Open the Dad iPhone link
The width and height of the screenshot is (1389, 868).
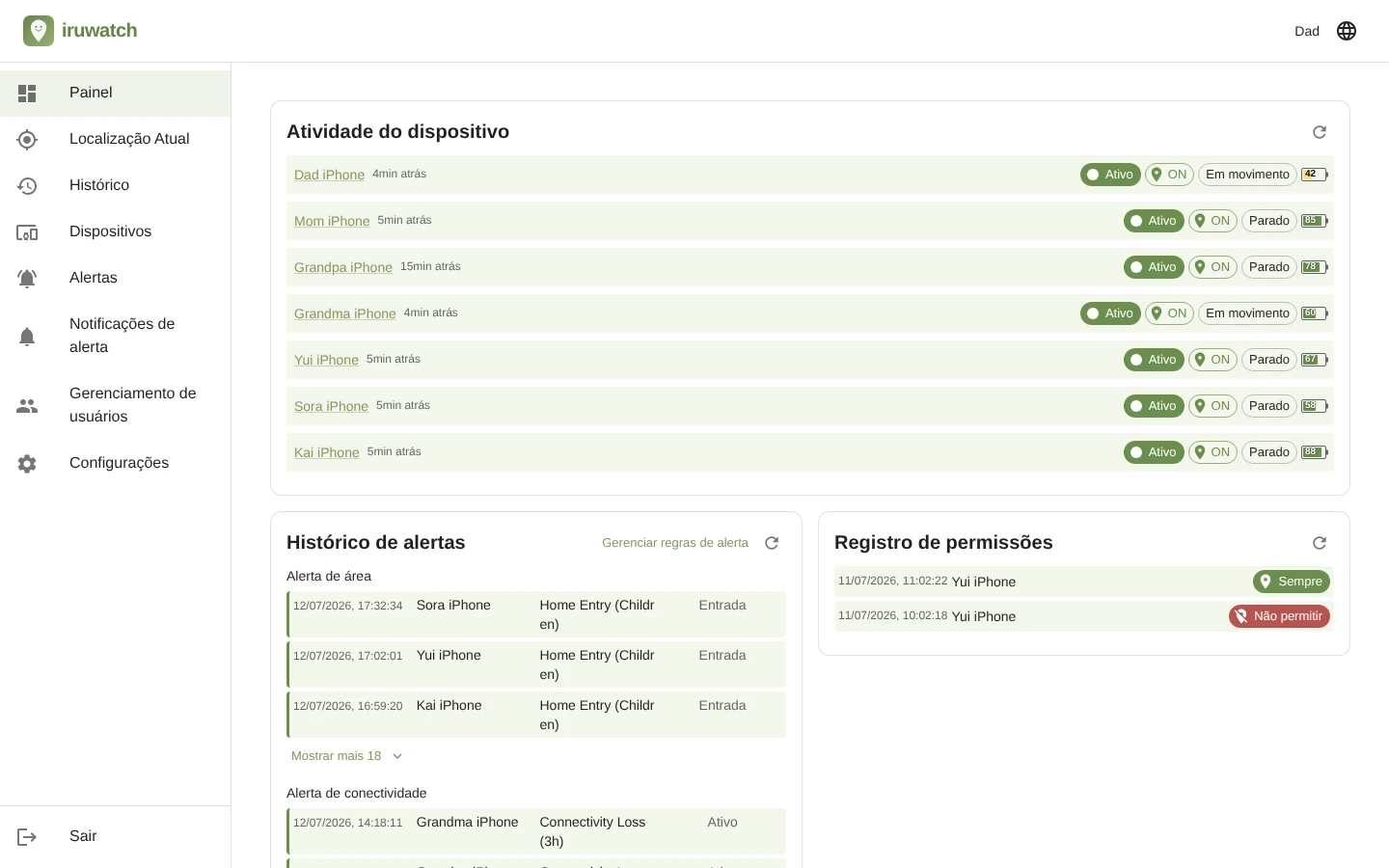[x=329, y=175]
